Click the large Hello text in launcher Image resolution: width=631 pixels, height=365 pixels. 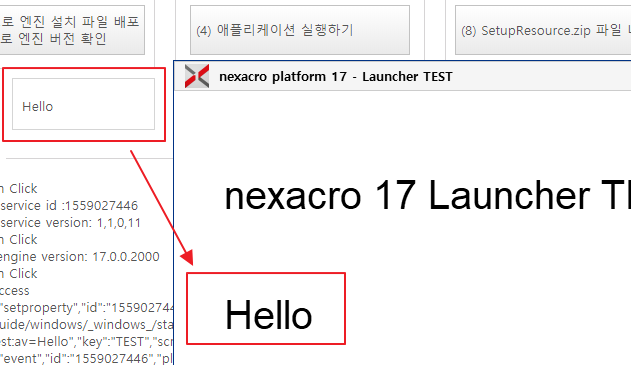pos(268,315)
